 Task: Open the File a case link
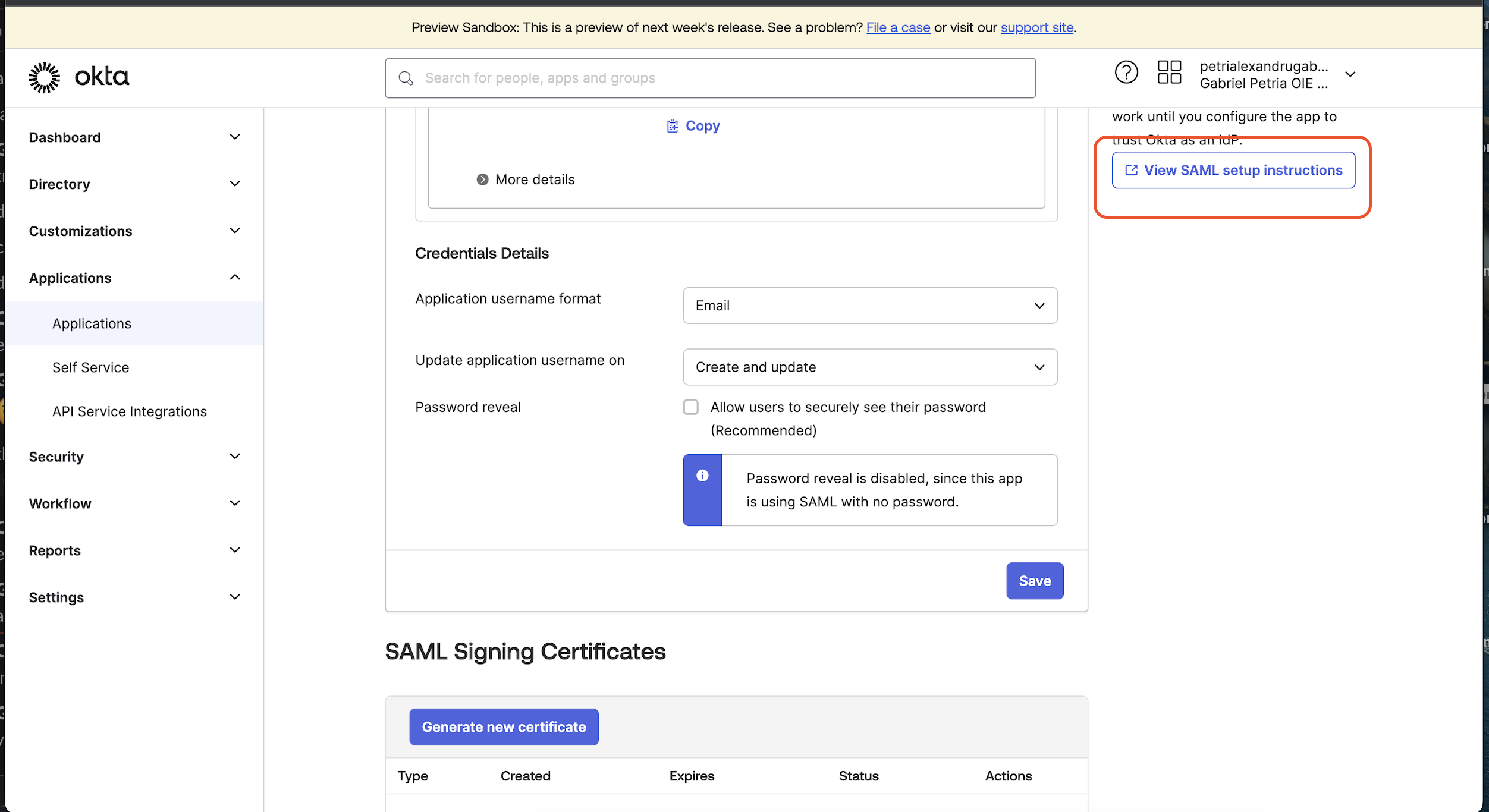[898, 27]
